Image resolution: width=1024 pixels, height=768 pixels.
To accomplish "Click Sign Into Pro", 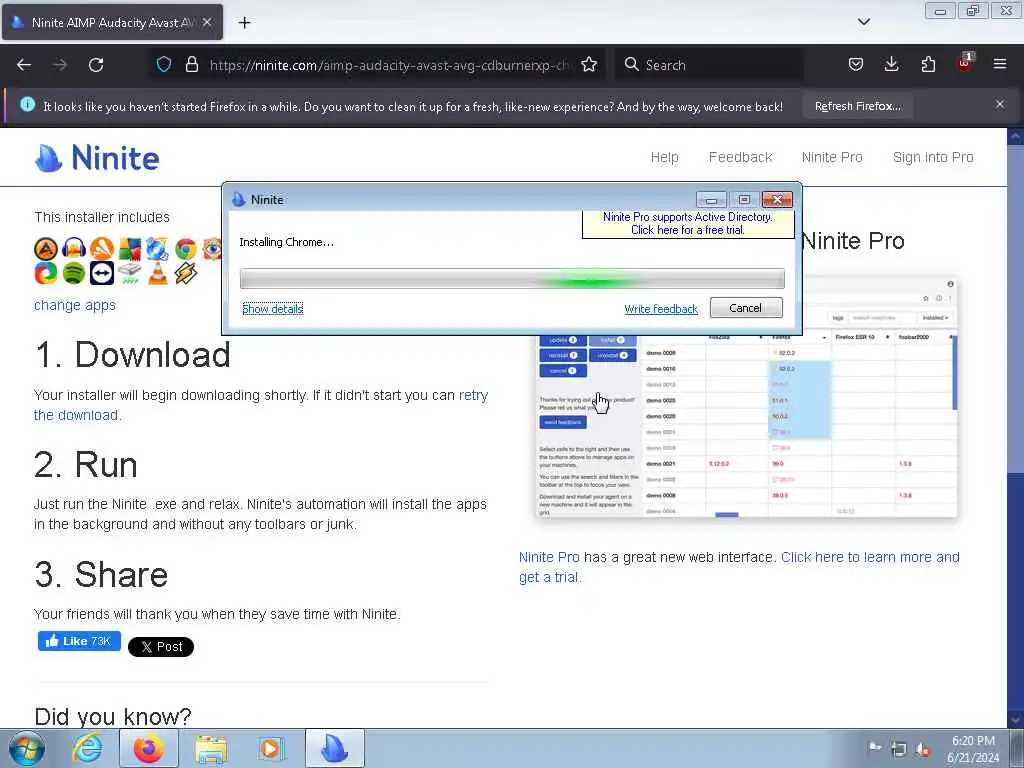I will 933,157.
